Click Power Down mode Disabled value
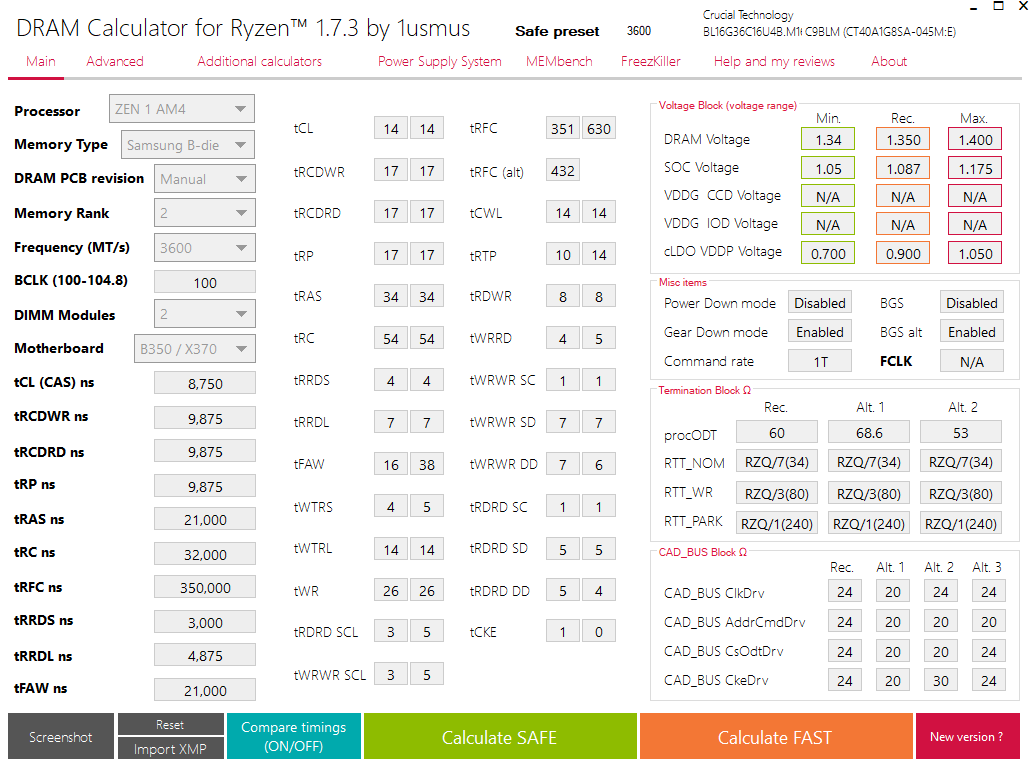 (820, 303)
